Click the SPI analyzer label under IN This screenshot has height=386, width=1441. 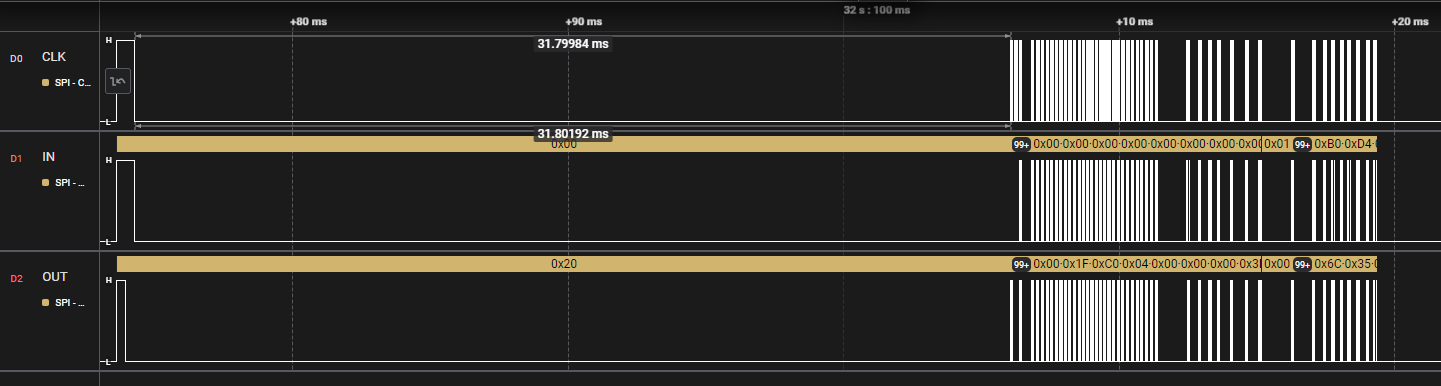pyautogui.click(x=70, y=182)
